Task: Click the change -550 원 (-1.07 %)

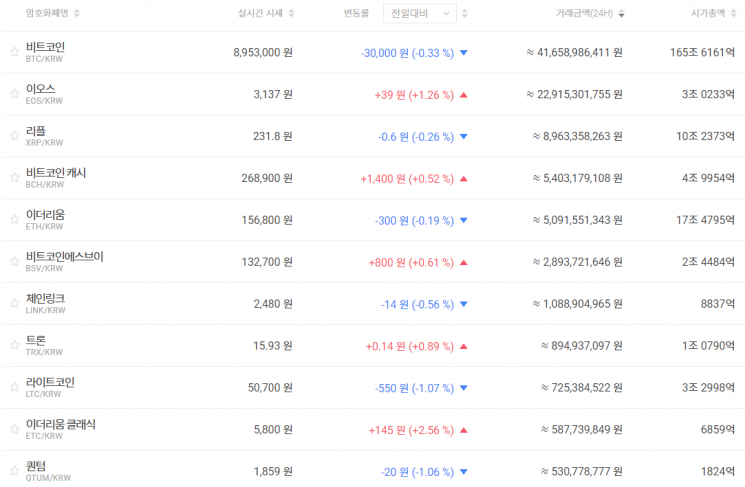Action: [414, 388]
